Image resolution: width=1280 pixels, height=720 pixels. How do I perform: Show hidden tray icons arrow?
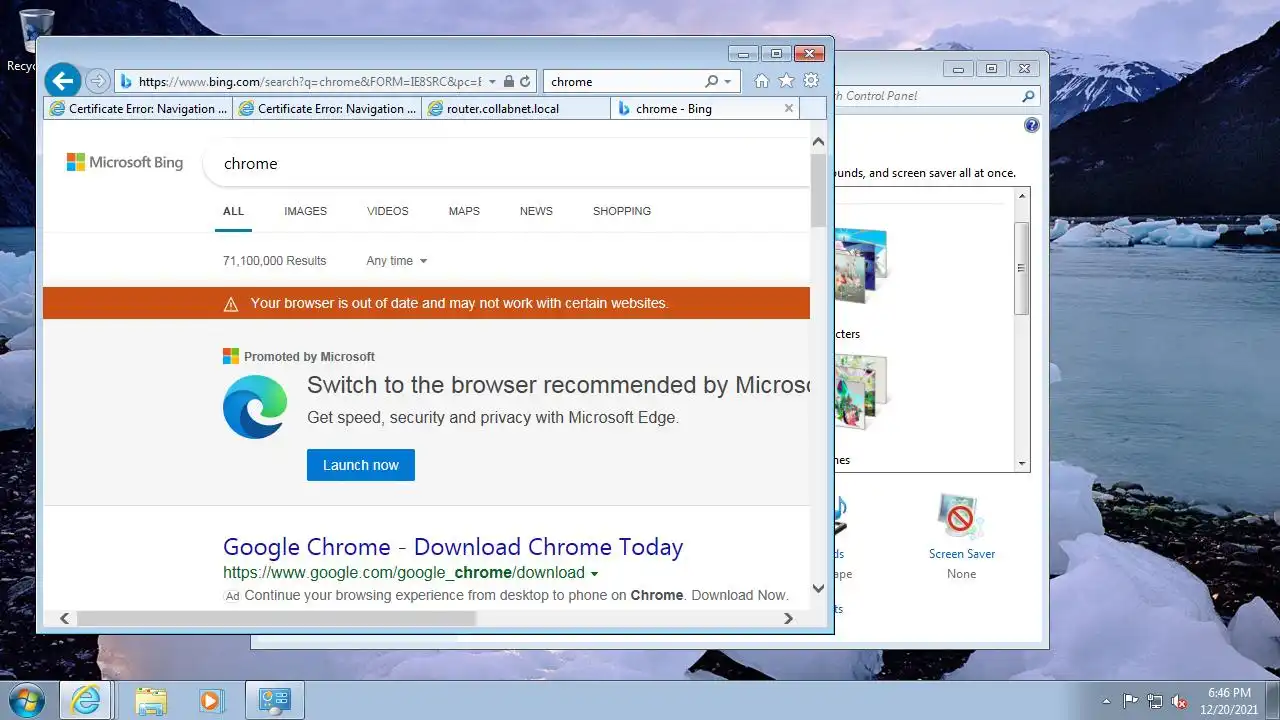(x=1106, y=701)
